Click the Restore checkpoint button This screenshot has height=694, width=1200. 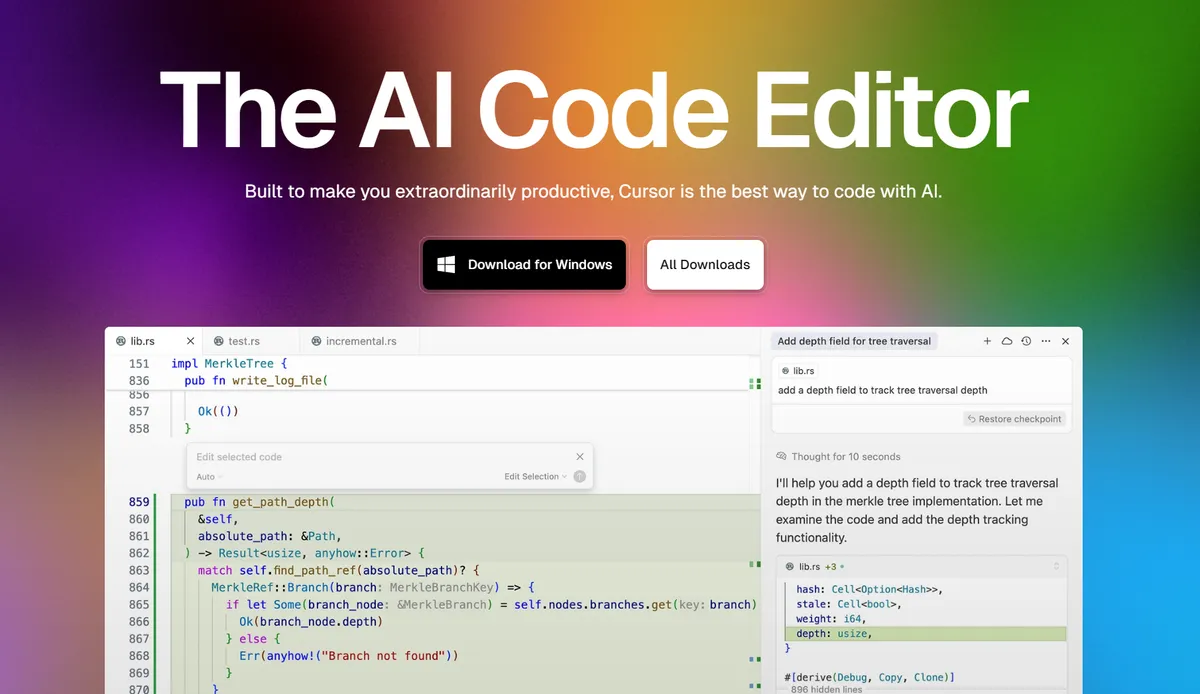[1015, 419]
